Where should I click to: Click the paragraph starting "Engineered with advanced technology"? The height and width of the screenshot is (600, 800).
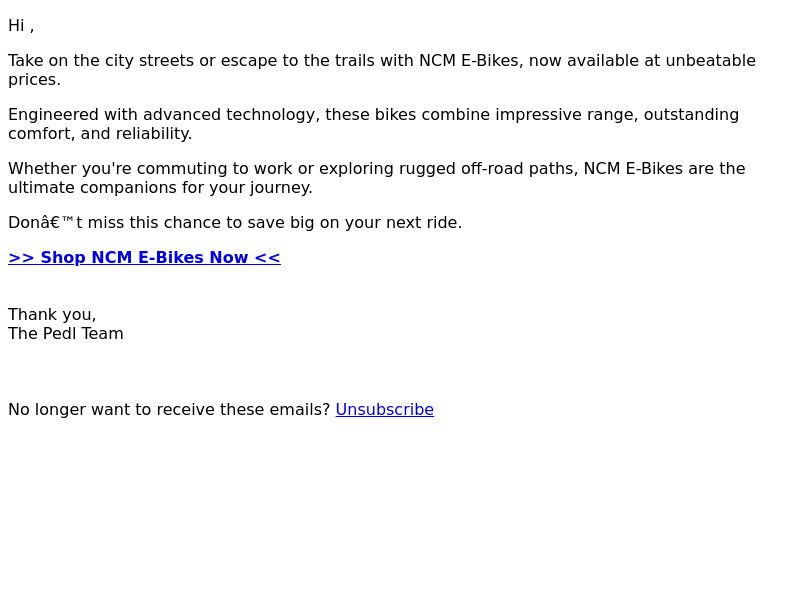373,124
